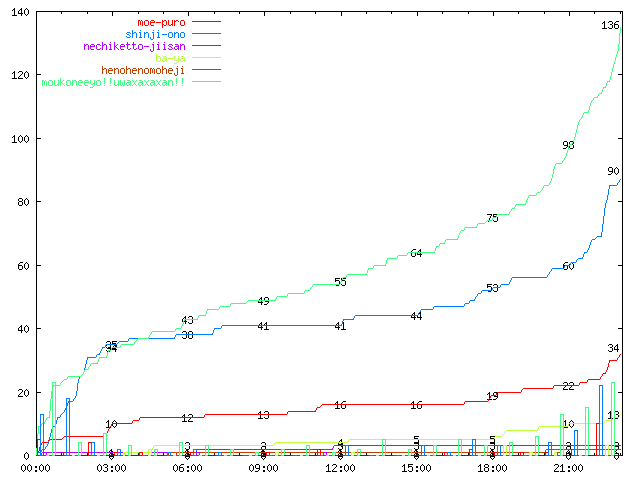Click the 34 data label on red curve

(x=613, y=348)
